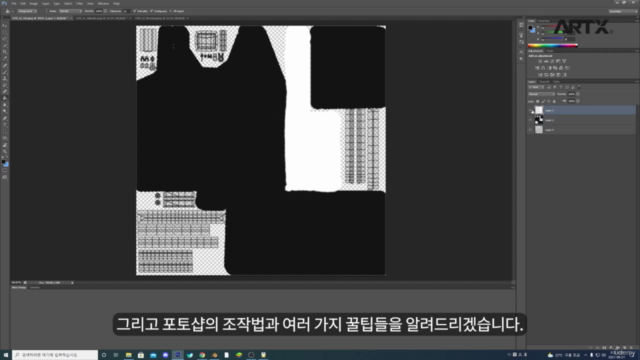Click the red R color slider
640x360 pixels.
pos(552,27)
